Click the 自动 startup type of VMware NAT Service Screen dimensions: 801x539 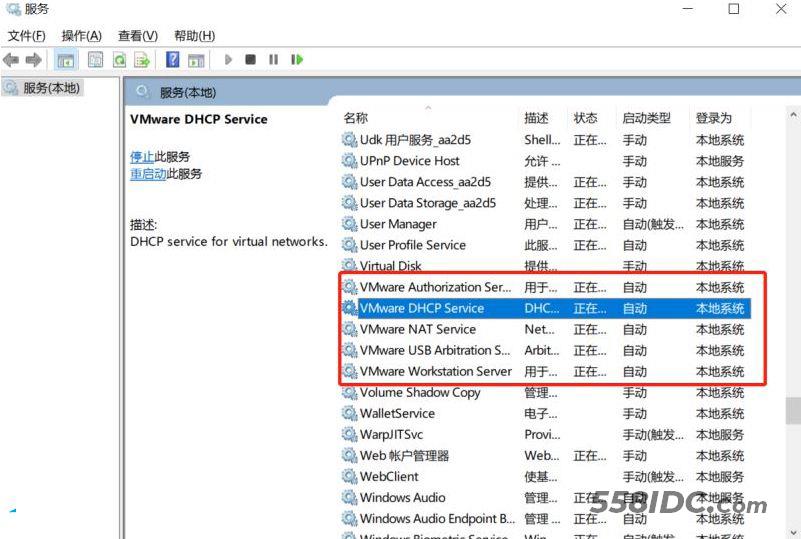click(634, 330)
